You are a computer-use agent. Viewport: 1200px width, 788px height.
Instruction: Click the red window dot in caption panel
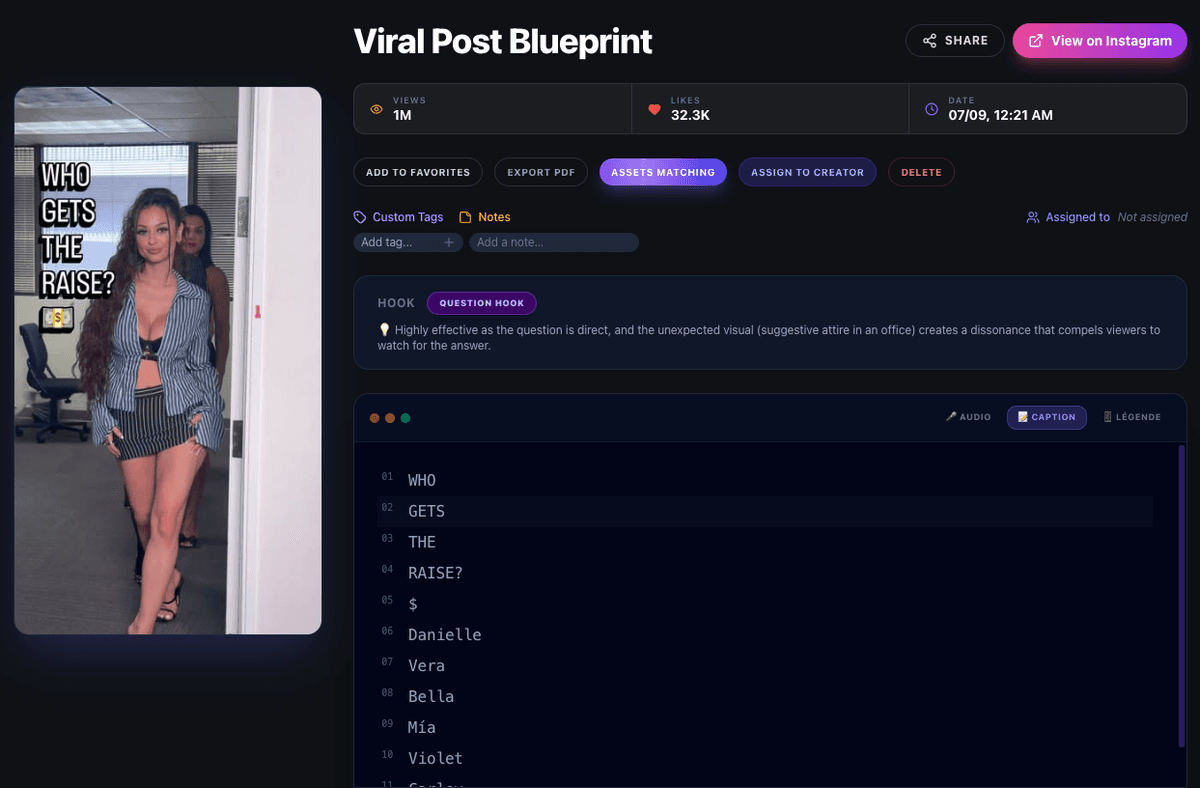coord(375,418)
